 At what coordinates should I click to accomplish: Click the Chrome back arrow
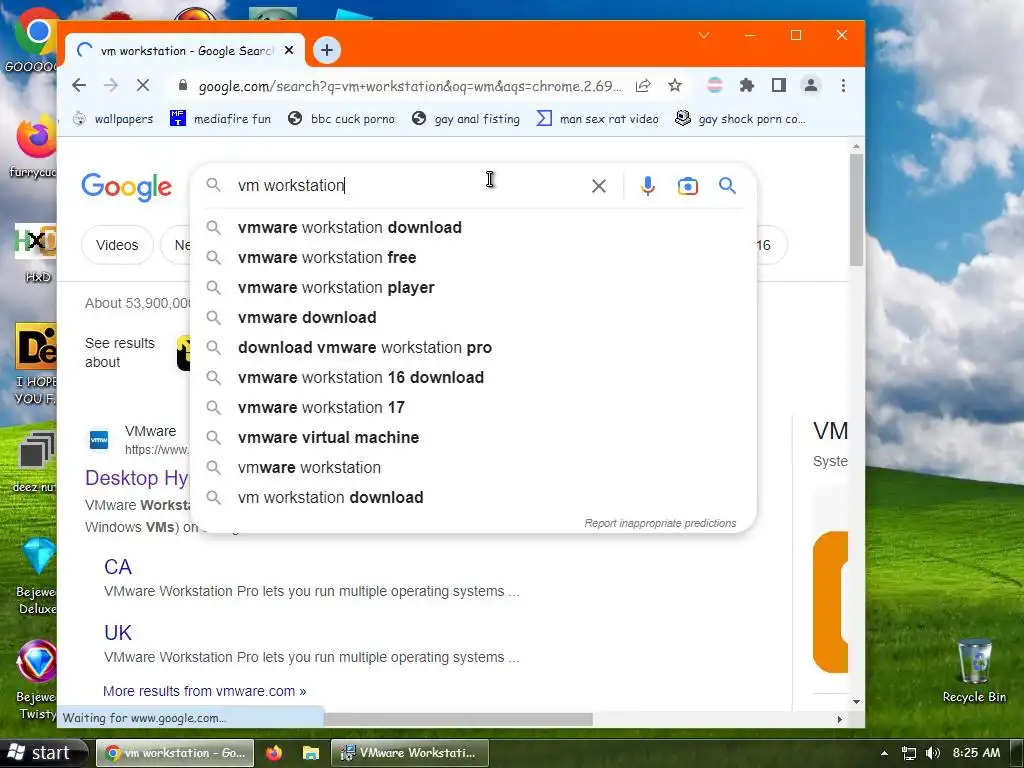click(x=79, y=86)
